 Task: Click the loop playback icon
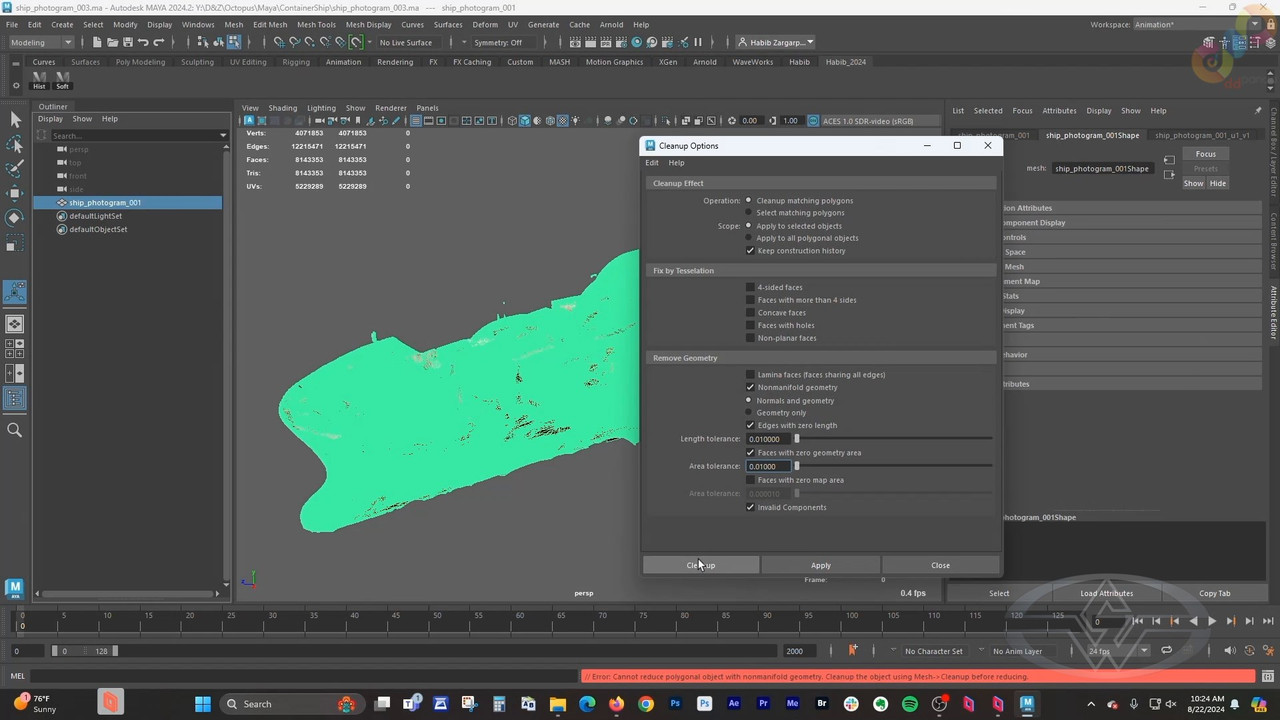coord(1166,651)
